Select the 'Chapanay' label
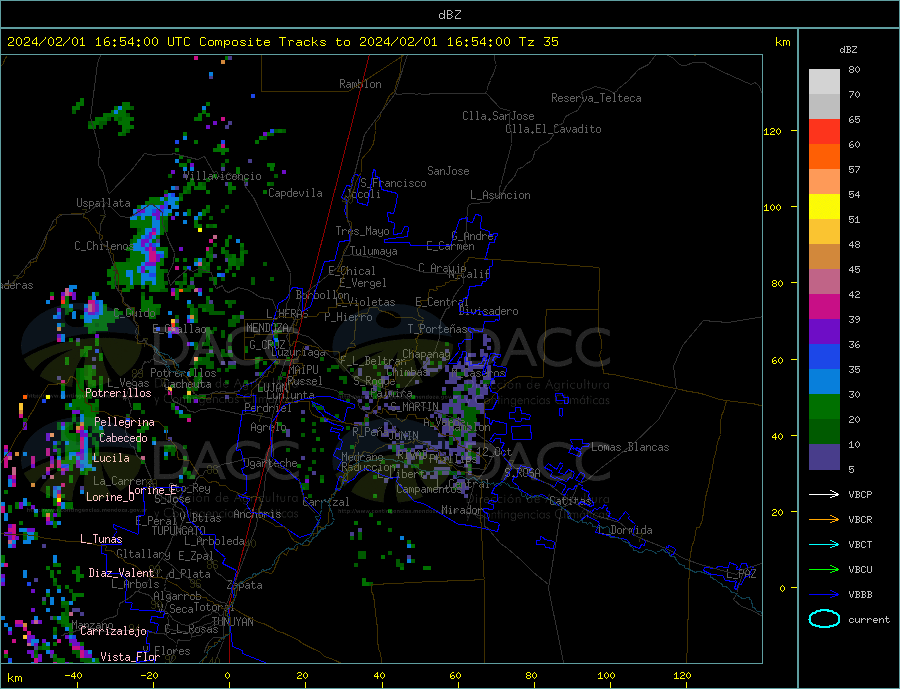This screenshot has width=900, height=689. coord(426,354)
